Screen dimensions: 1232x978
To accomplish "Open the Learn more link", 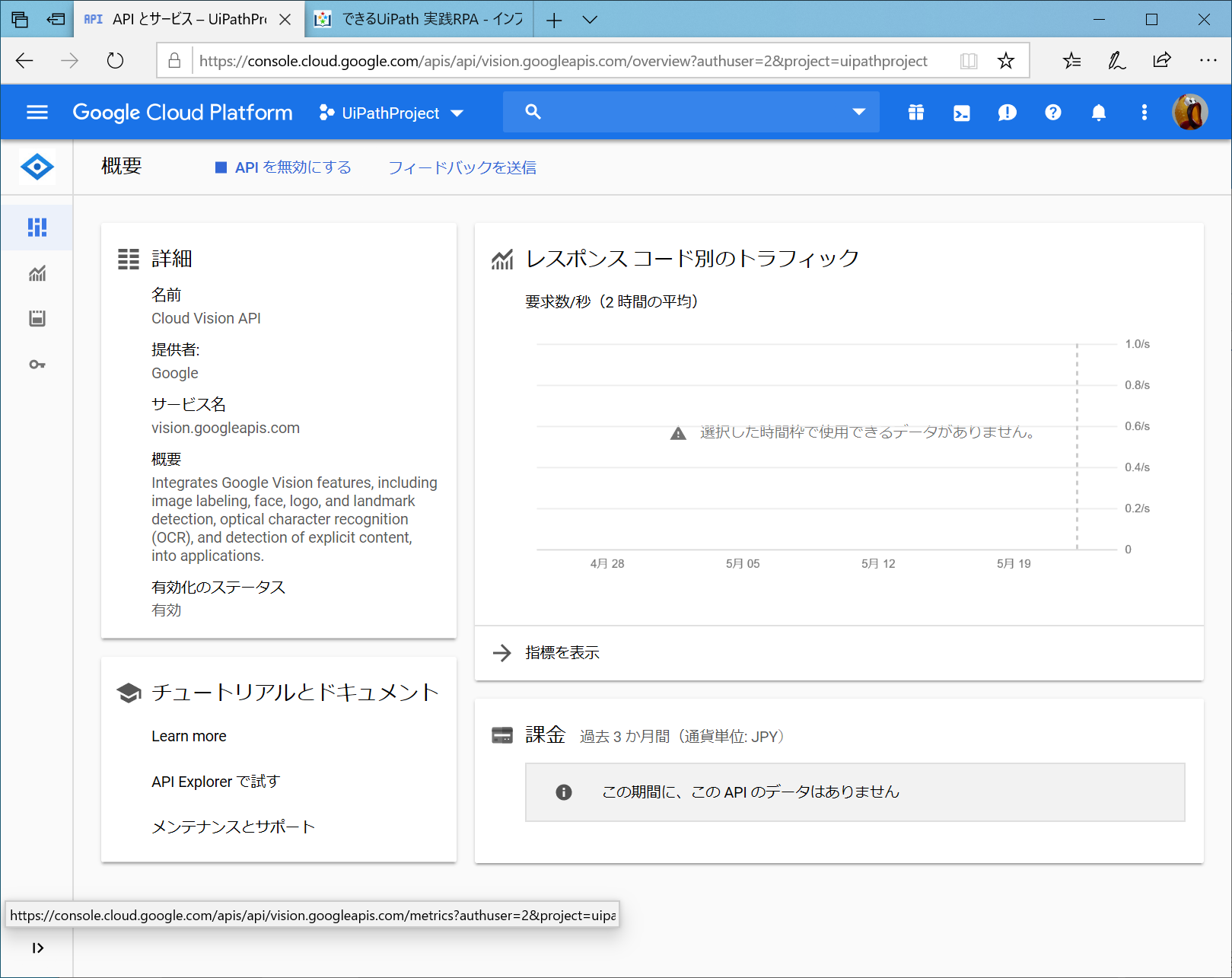I will coord(189,735).
